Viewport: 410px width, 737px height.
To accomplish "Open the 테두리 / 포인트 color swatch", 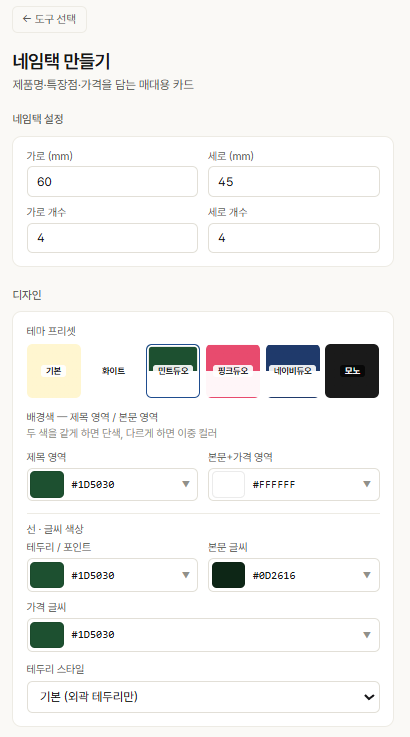I will tap(47, 575).
